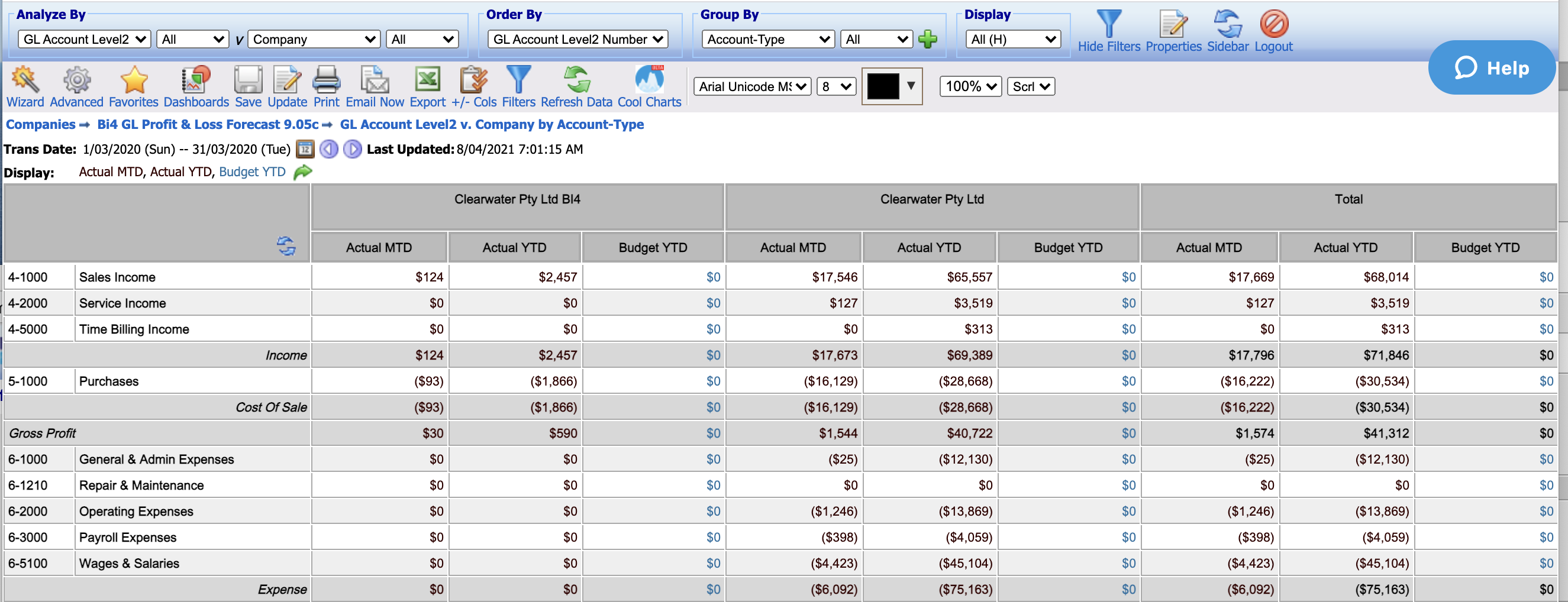Print the report

326,80
